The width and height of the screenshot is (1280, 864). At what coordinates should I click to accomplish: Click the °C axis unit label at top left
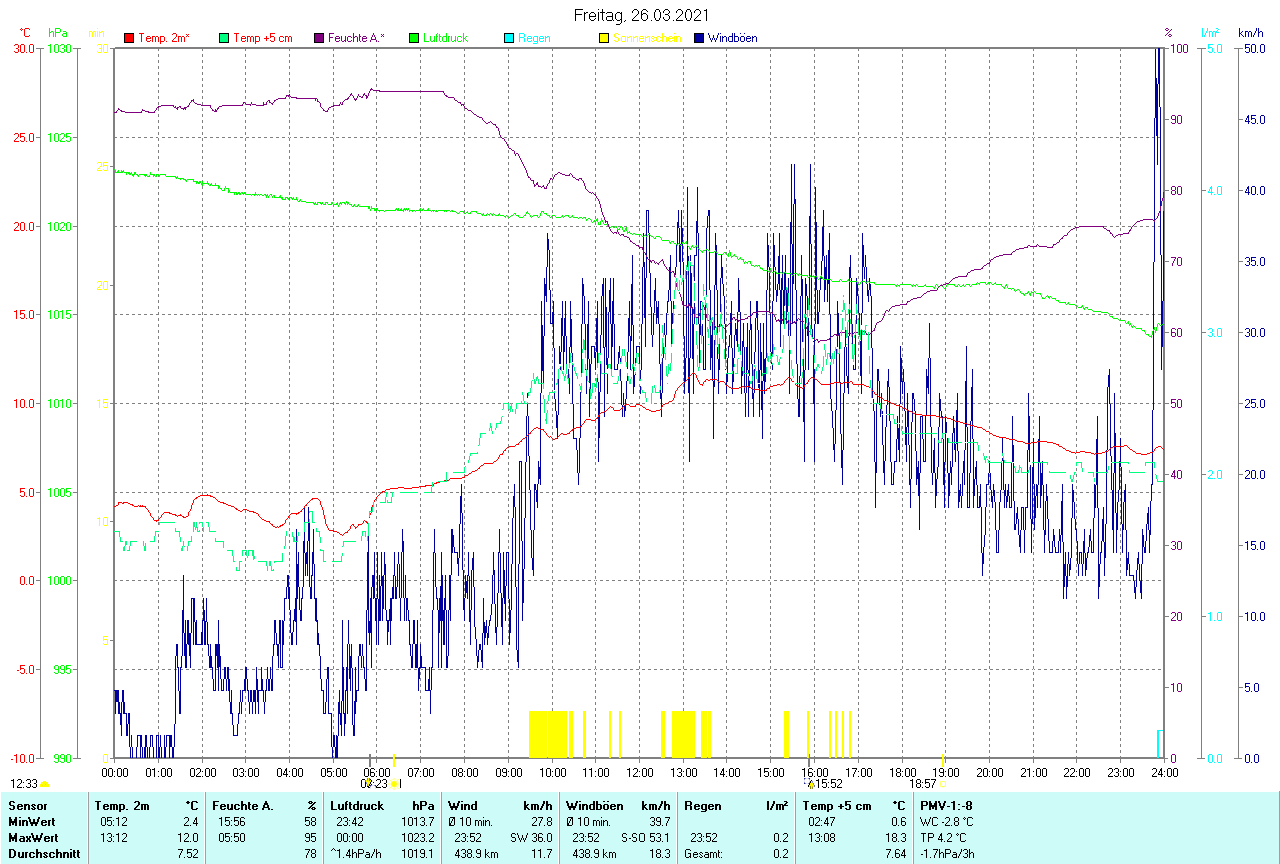click(26, 33)
